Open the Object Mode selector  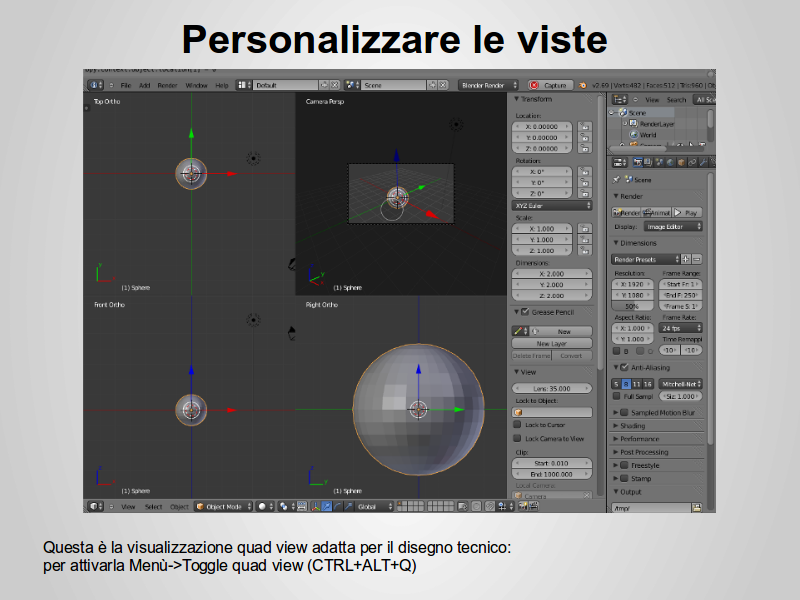pos(220,506)
